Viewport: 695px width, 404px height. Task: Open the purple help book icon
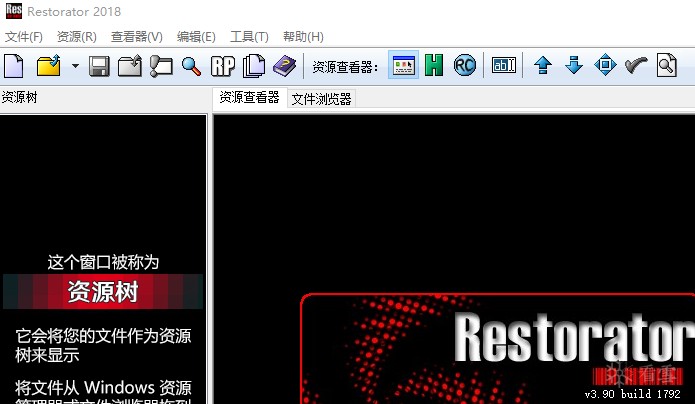tap(284, 66)
